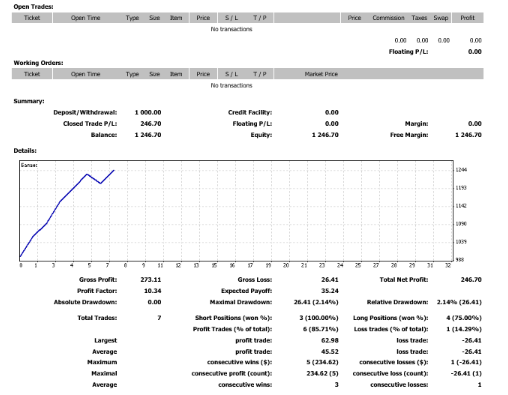Click Market Price header in Working Orders
508x395 pixels.
(x=321, y=74)
